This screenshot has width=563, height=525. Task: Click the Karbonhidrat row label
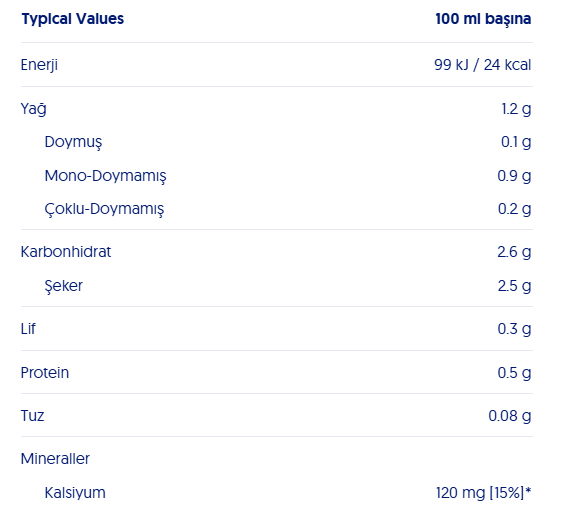click(66, 252)
